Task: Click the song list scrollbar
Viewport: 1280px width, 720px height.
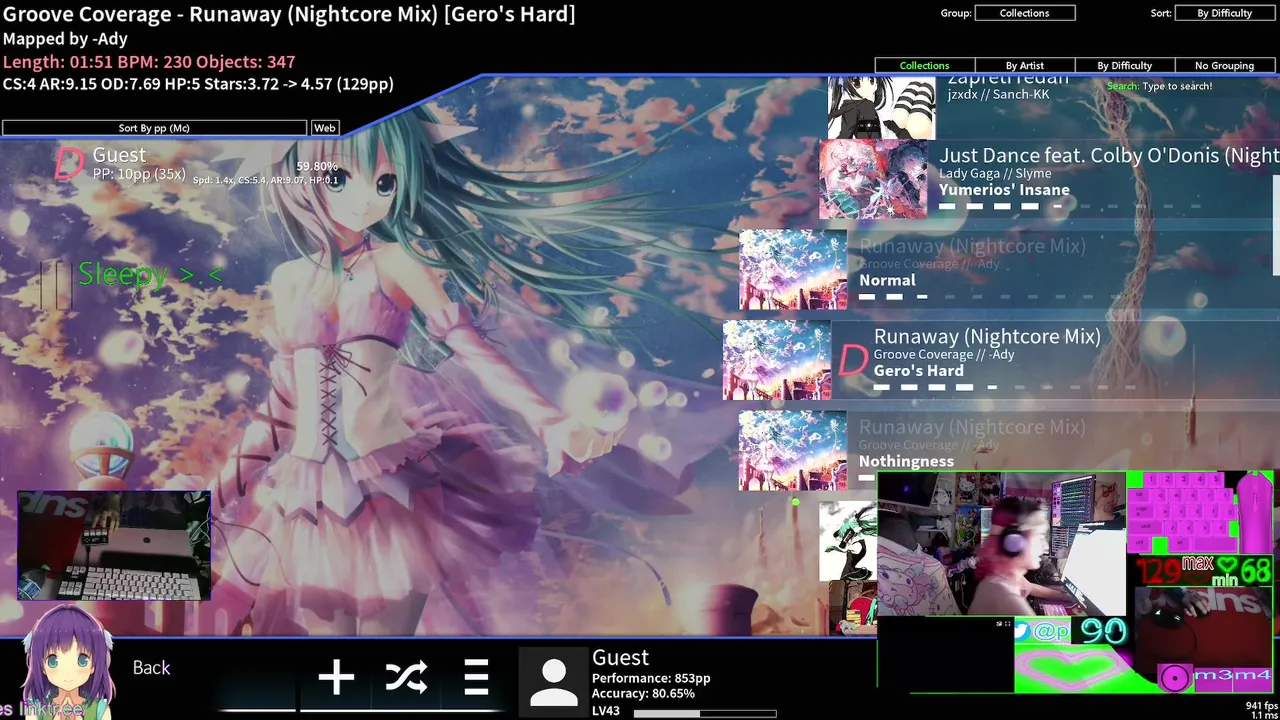Action: pos(1276,226)
